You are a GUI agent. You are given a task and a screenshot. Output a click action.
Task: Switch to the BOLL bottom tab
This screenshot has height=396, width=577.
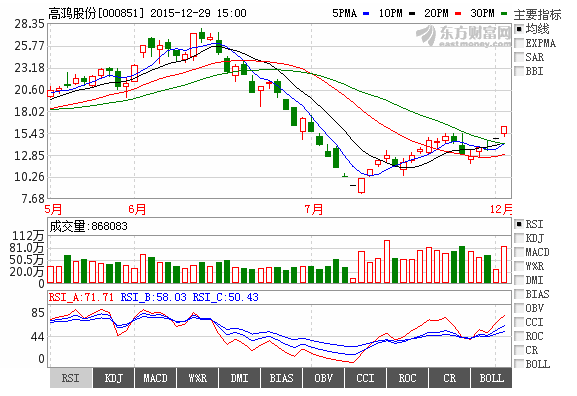pos(491,378)
